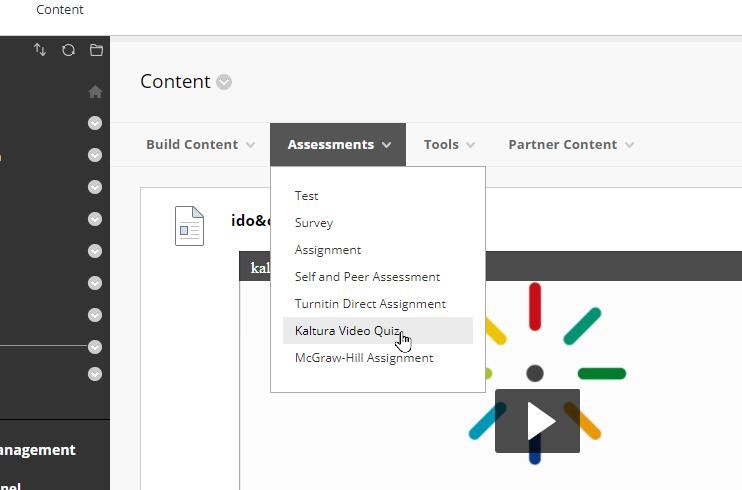The height and width of the screenshot is (490, 742).
Task: Select Kaltura Video Quiz option
Action: pyautogui.click(x=378, y=330)
